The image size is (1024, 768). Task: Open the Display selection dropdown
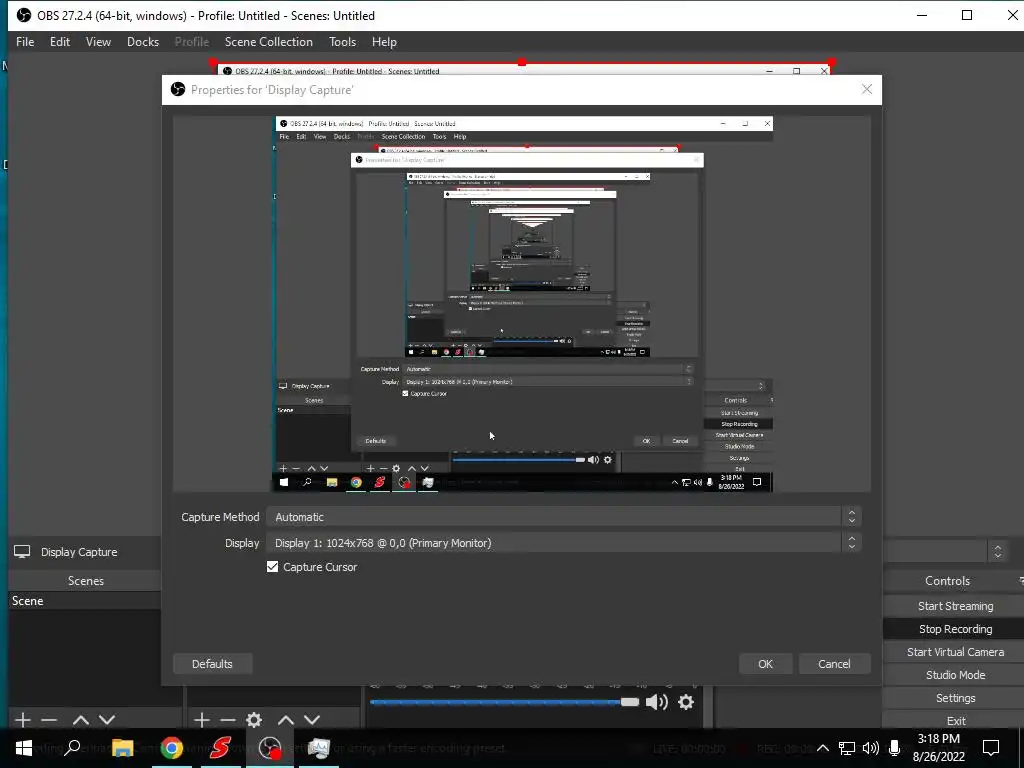(564, 543)
